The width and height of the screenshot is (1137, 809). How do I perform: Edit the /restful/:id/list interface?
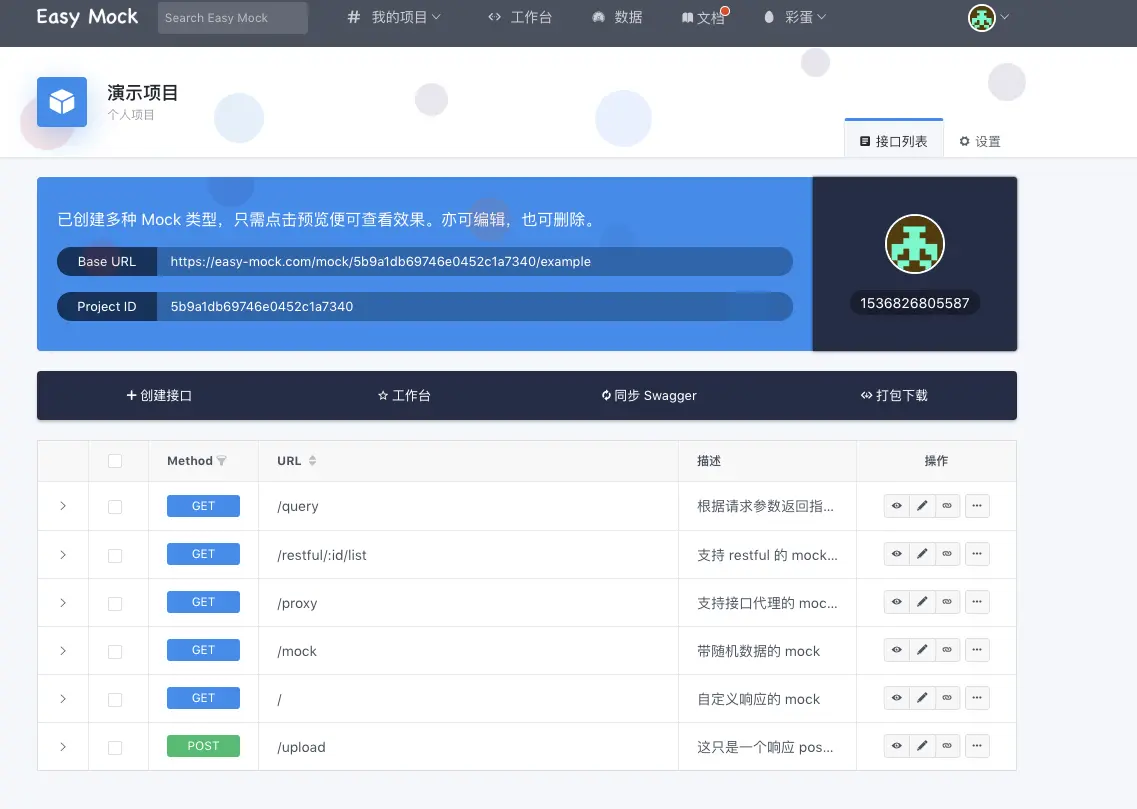(922, 554)
